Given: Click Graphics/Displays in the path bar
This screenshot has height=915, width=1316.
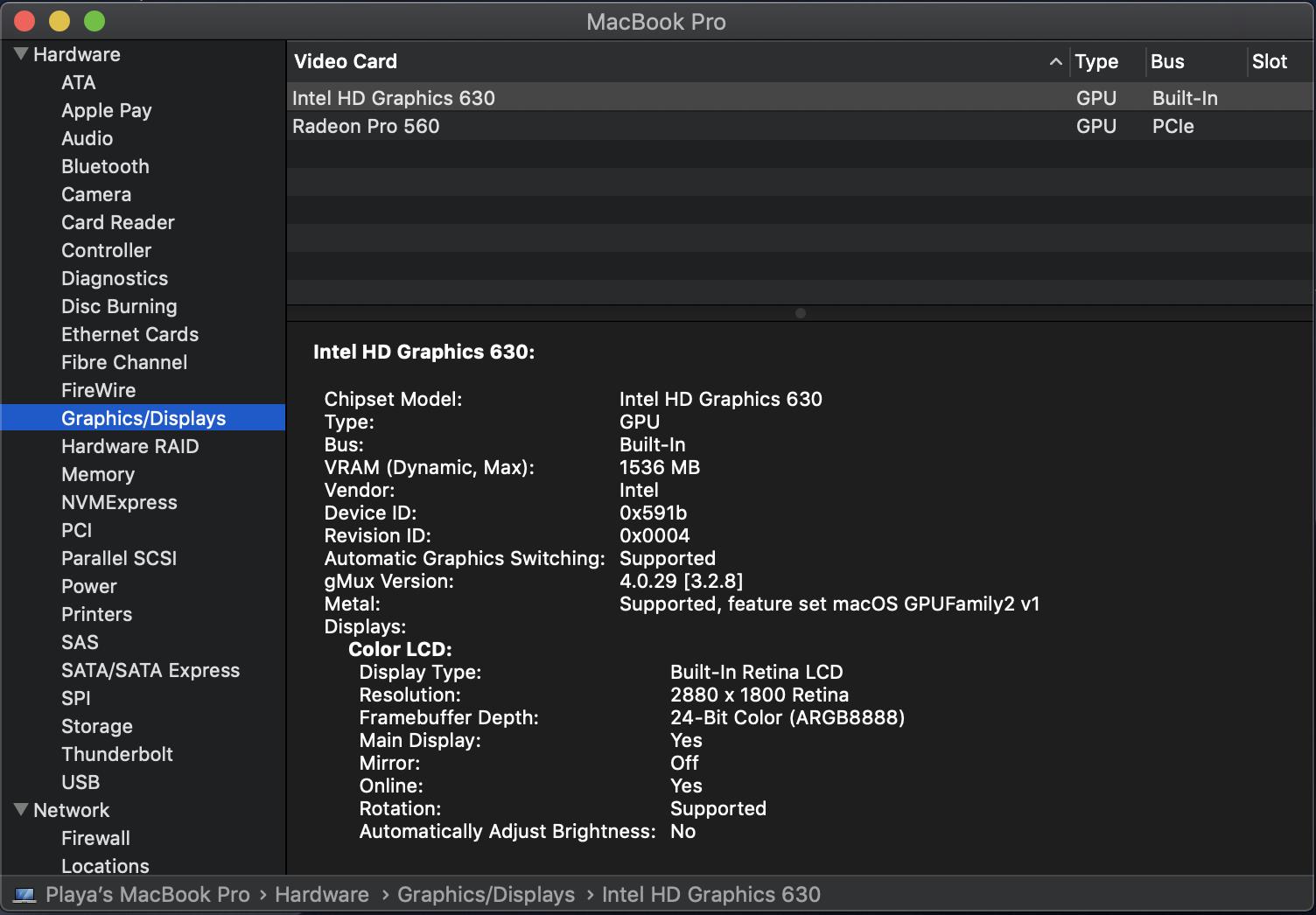Looking at the screenshot, I should click(486, 895).
